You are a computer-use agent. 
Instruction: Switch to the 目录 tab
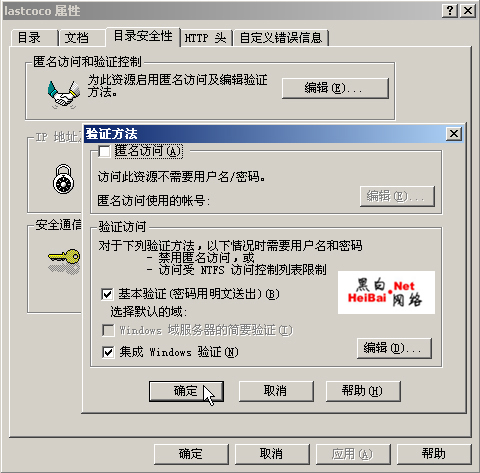pyautogui.click(x=34, y=37)
